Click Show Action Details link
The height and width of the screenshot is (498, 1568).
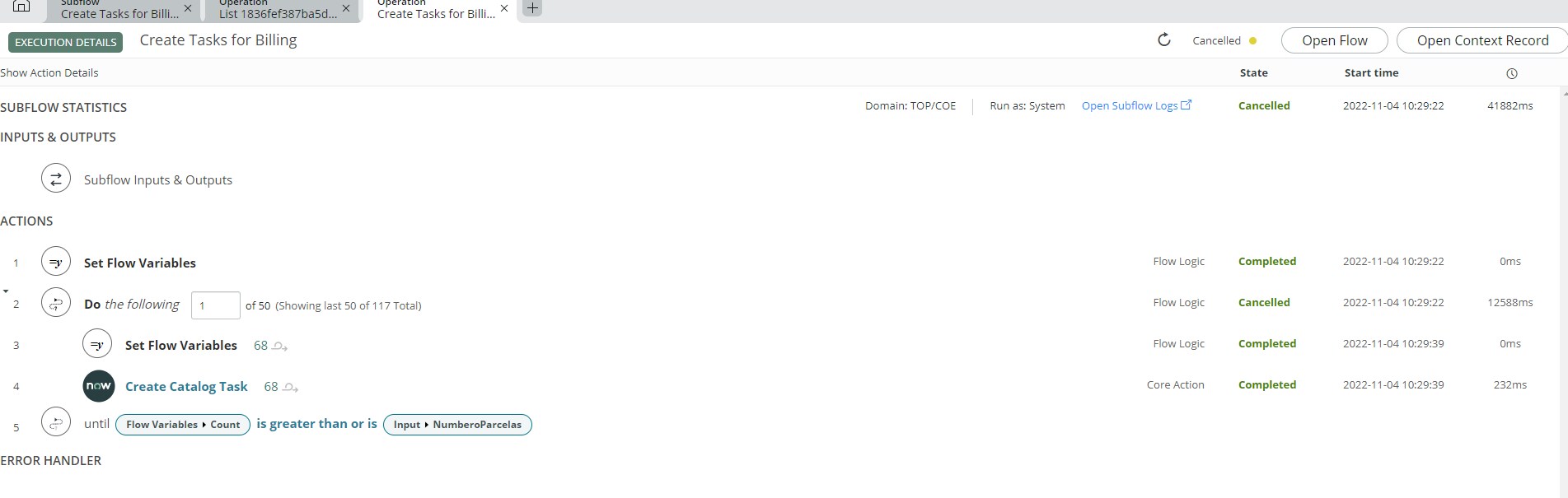coord(49,72)
